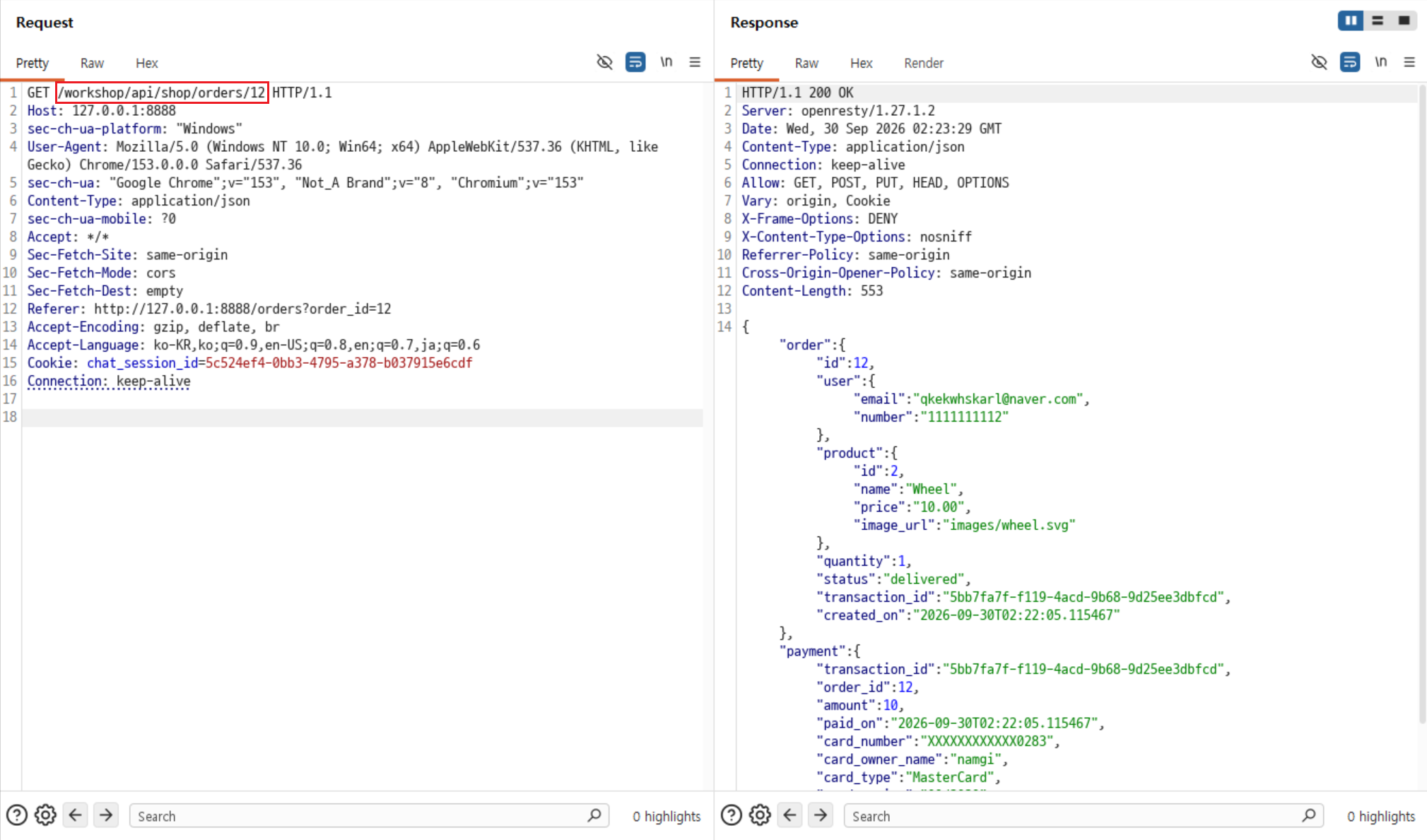Open help icon under Request panel

[17, 815]
